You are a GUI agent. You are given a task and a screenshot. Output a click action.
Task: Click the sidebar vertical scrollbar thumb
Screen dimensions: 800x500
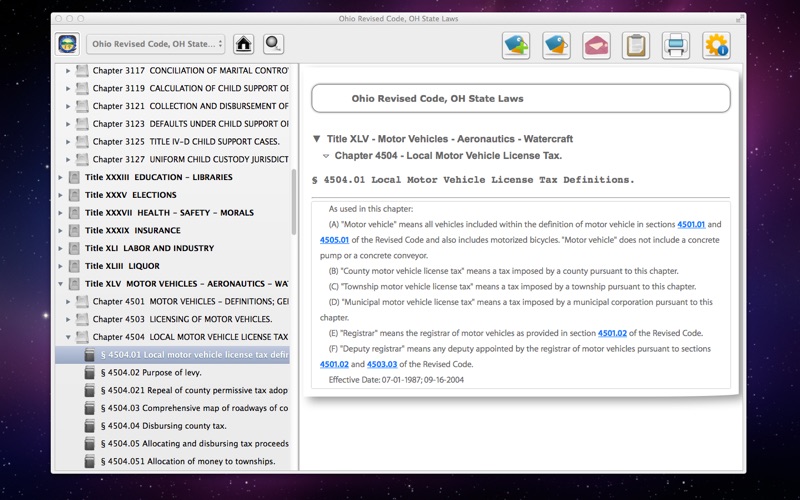[294, 202]
